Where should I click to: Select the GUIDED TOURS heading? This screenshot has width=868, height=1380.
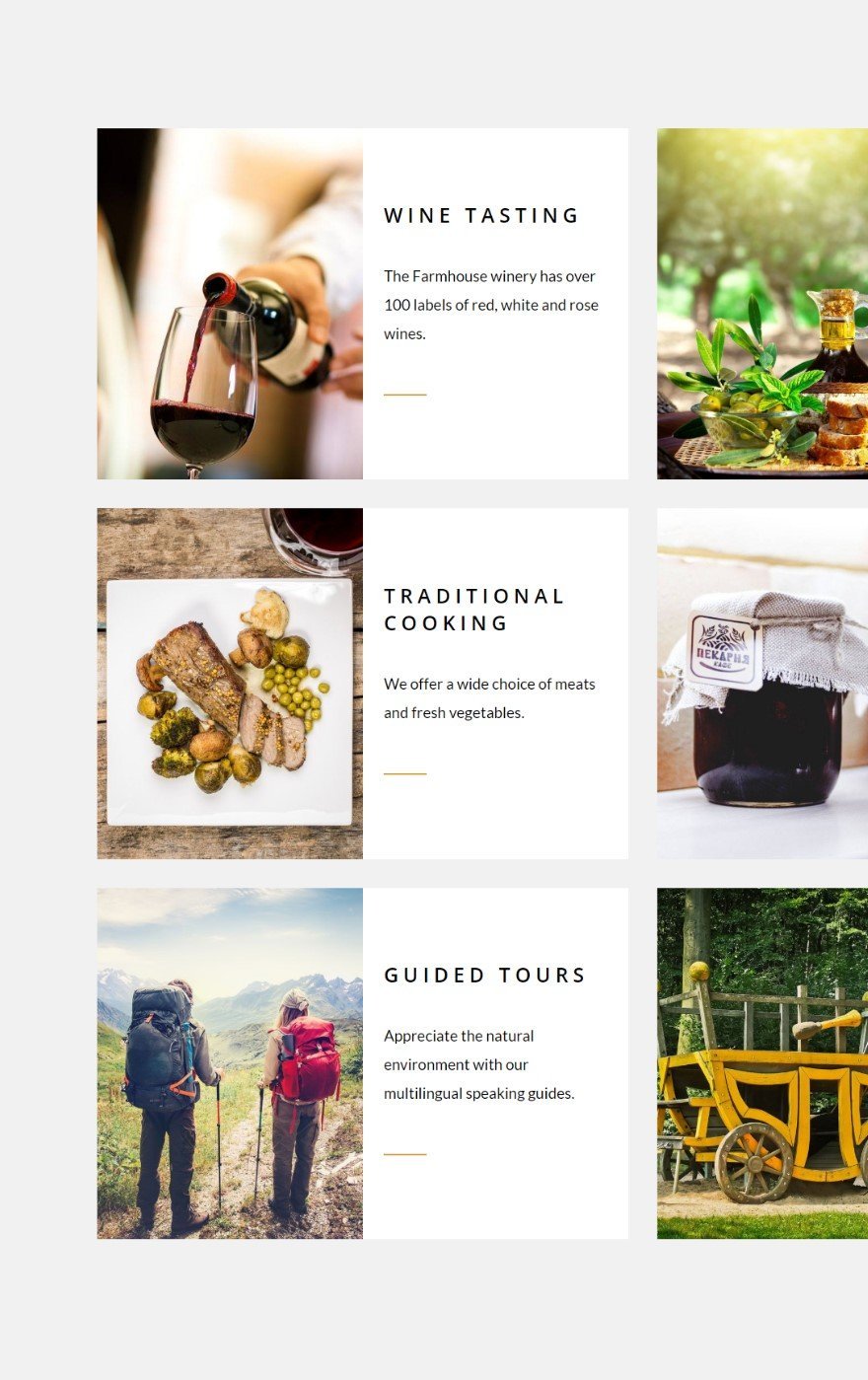point(484,976)
